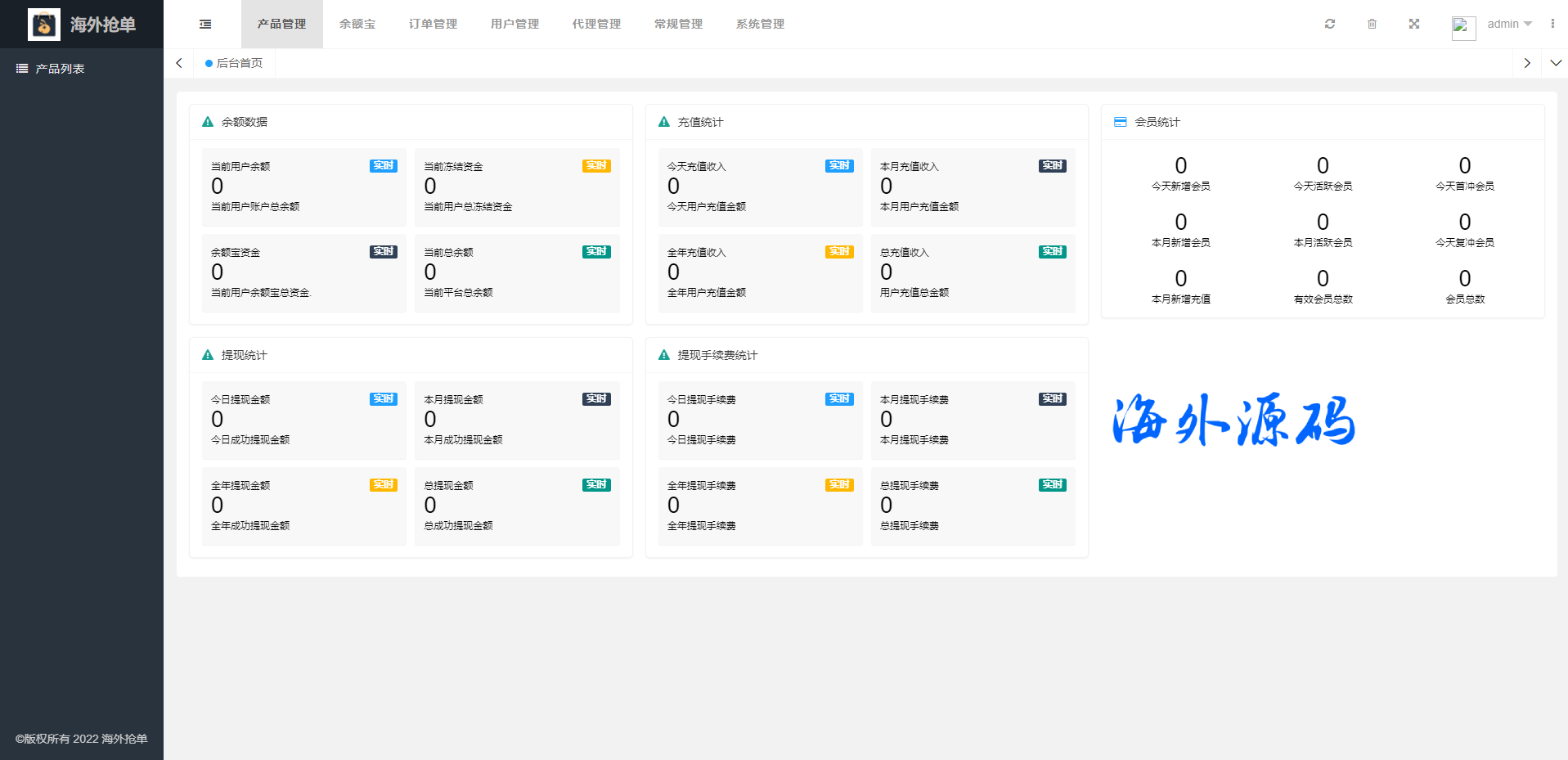Open the vertical three-dot more menu
Viewport: 1568px width, 760px height.
(x=1552, y=24)
